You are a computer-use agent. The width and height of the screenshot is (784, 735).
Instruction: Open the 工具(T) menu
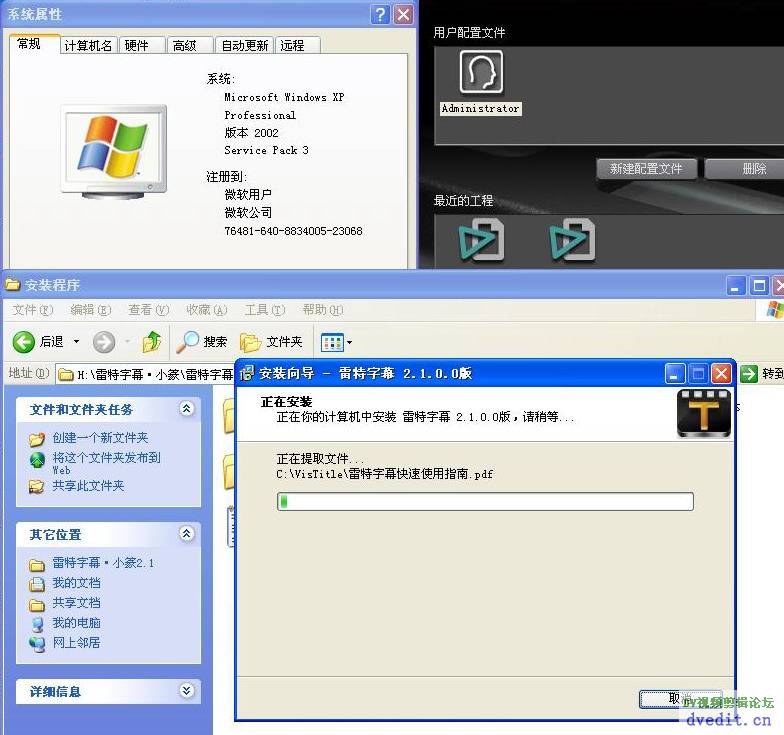(x=264, y=310)
